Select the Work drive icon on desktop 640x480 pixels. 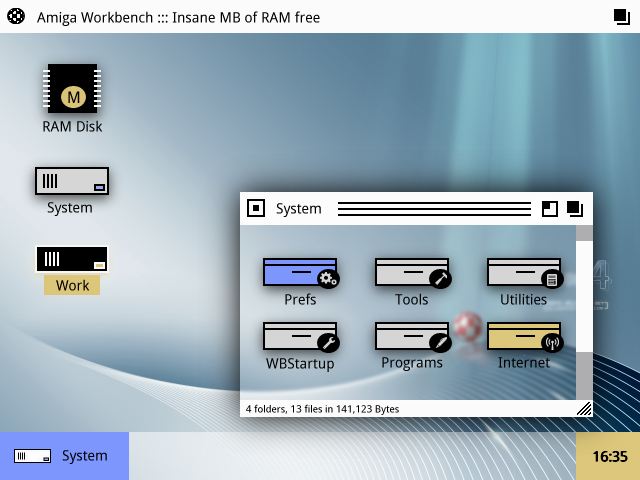click(72, 259)
